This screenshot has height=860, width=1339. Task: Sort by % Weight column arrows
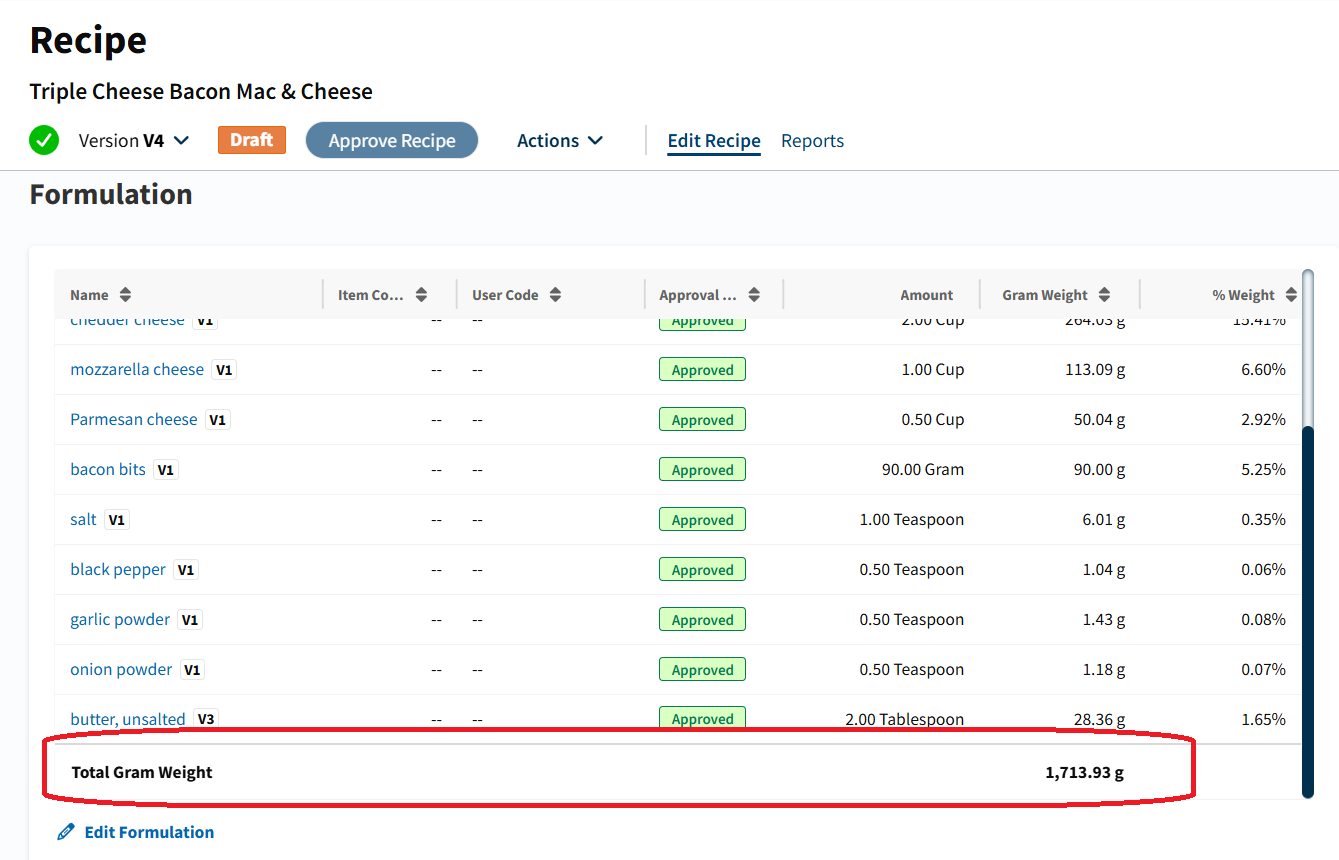(1291, 295)
